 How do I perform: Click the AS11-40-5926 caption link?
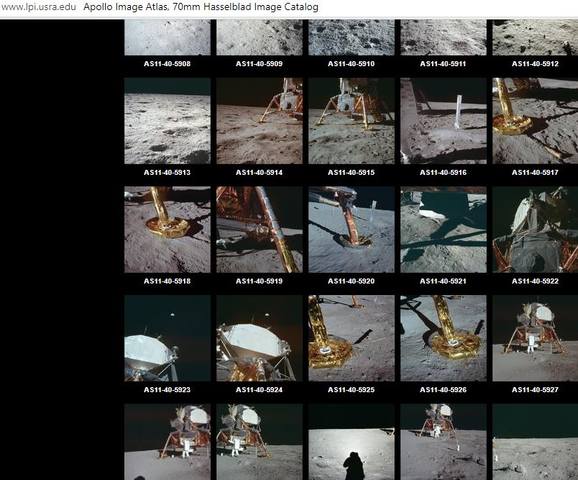(x=443, y=390)
